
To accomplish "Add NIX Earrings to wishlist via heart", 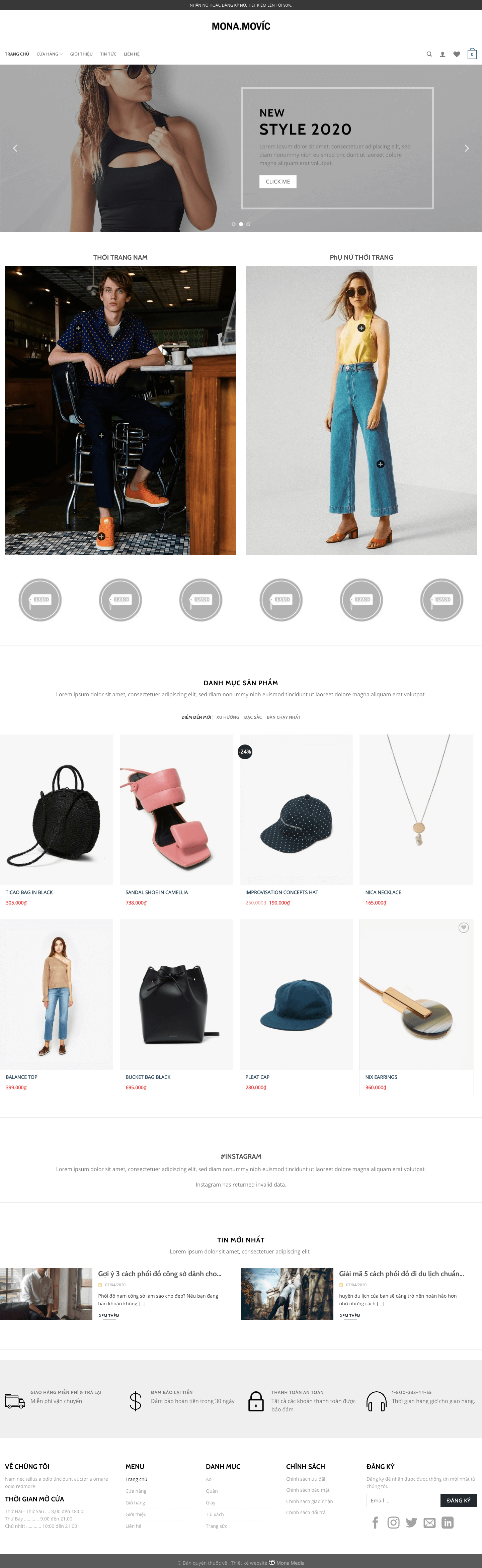I will tap(464, 928).
